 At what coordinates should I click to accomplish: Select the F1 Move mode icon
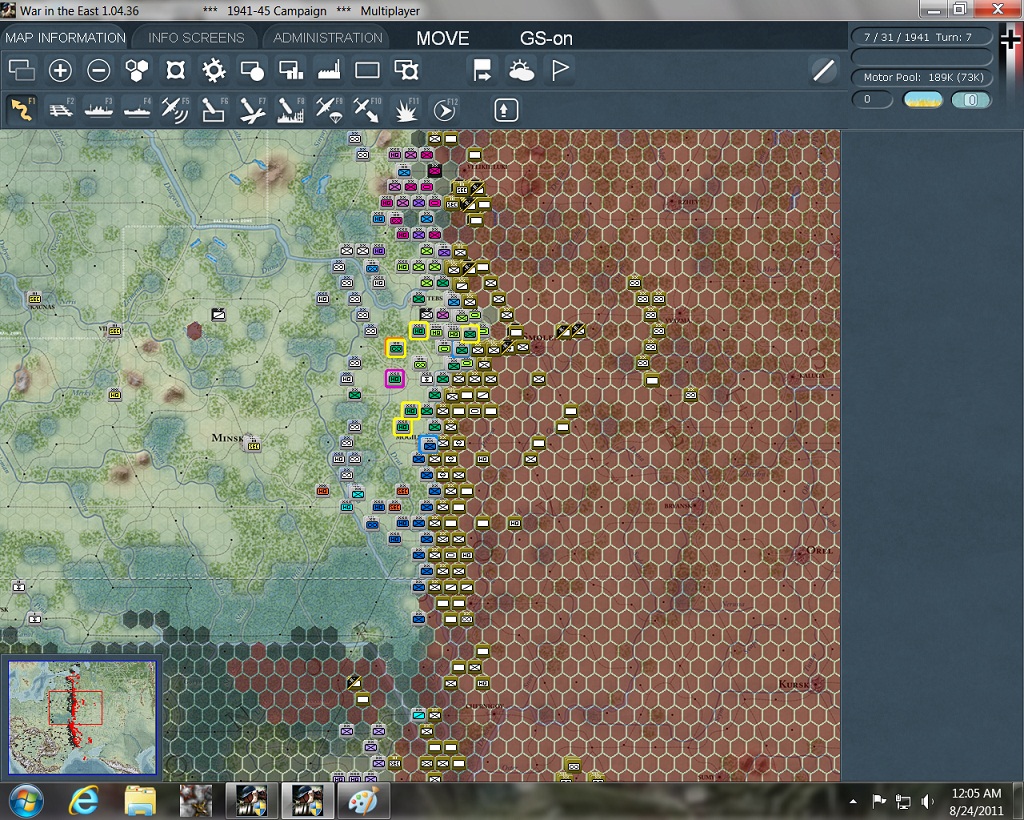pyautogui.click(x=22, y=109)
